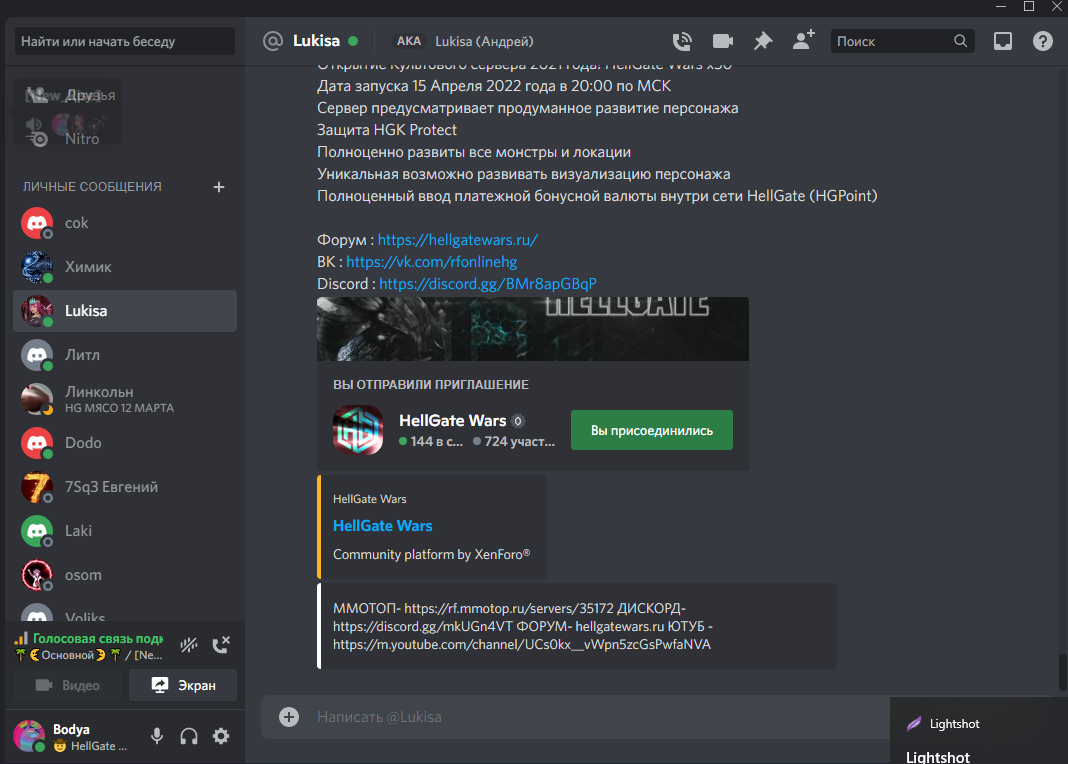Viewport: 1068px width, 764px height.
Task: Click the search magnifier icon
Action: [x=960, y=42]
